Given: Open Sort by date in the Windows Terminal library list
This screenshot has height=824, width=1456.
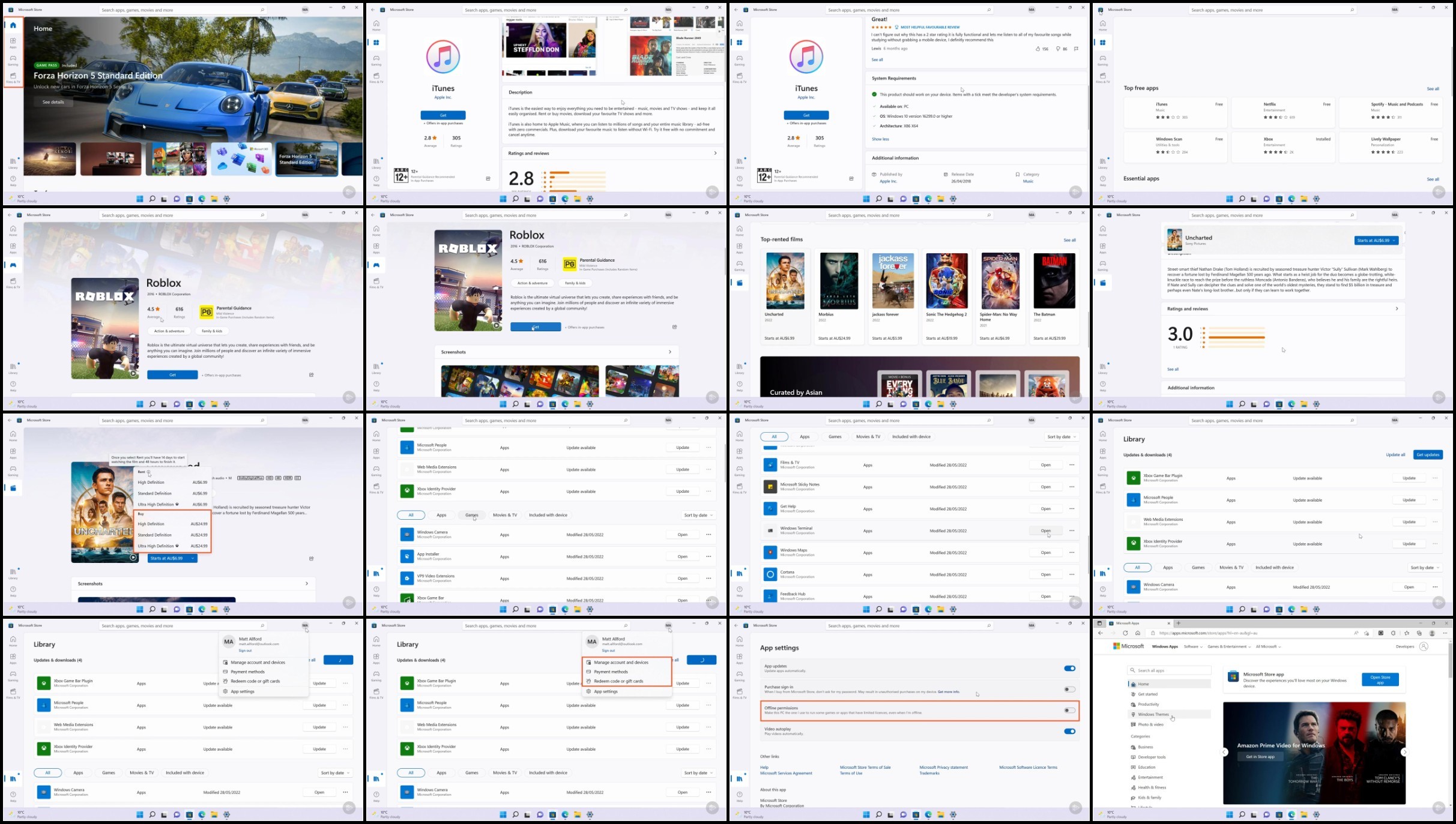Looking at the screenshot, I should click(x=1062, y=437).
